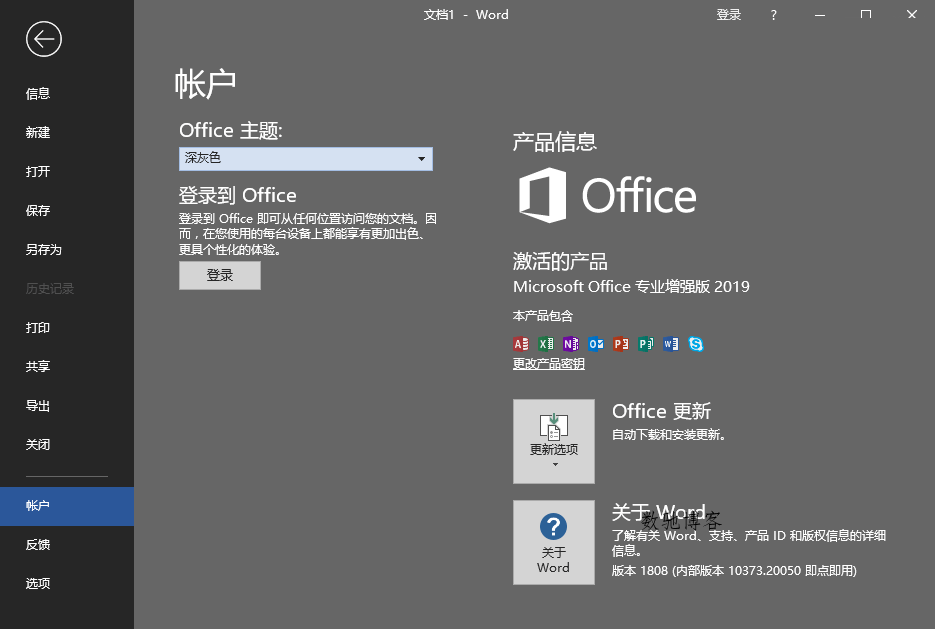Click the 产品信息 heading
935x629 pixels.
click(x=555, y=142)
